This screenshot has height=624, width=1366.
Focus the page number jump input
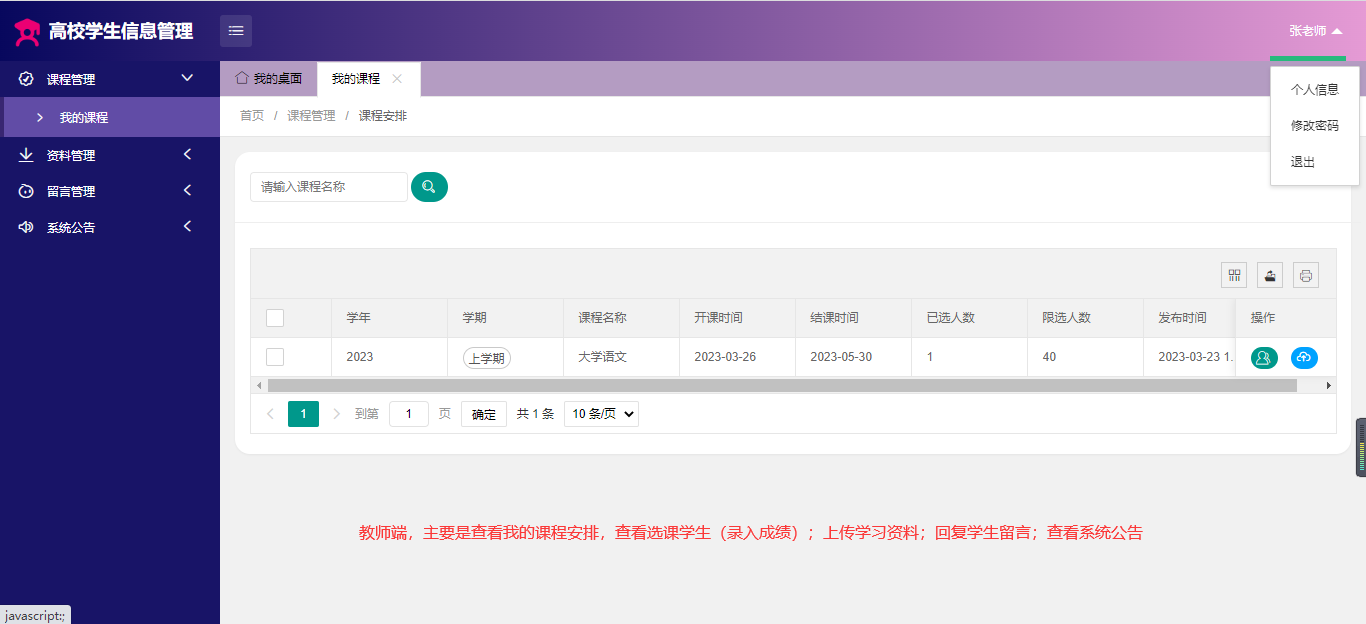tap(409, 414)
